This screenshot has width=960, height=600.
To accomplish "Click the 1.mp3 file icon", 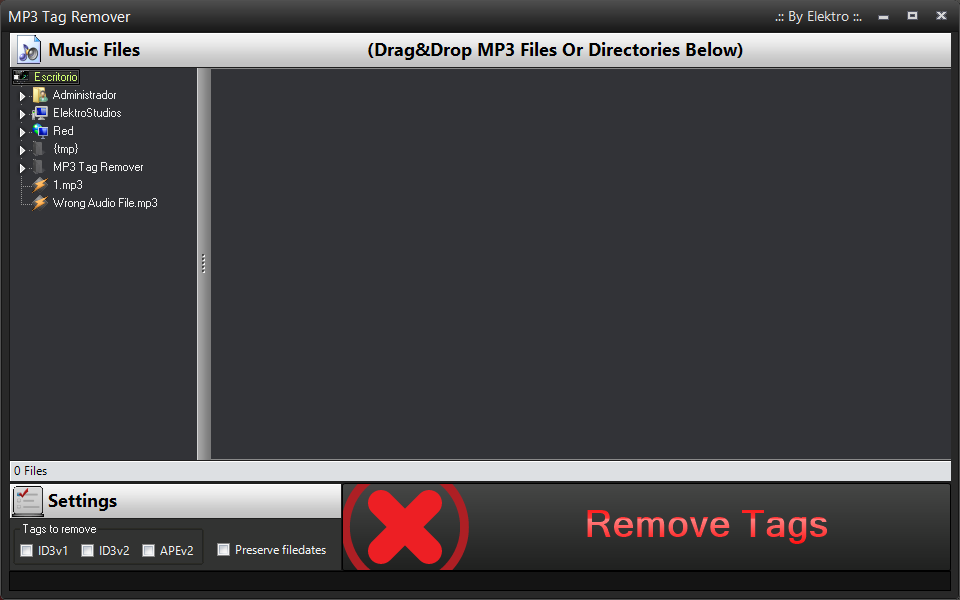I will 40,185.
